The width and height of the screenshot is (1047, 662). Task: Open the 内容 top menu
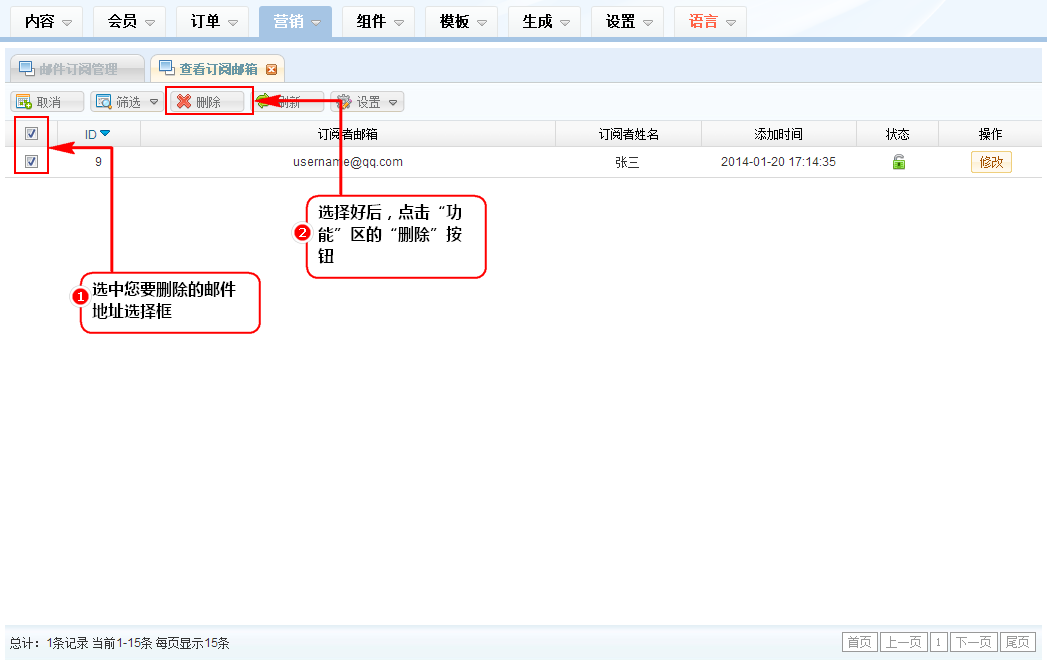coord(48,21)
